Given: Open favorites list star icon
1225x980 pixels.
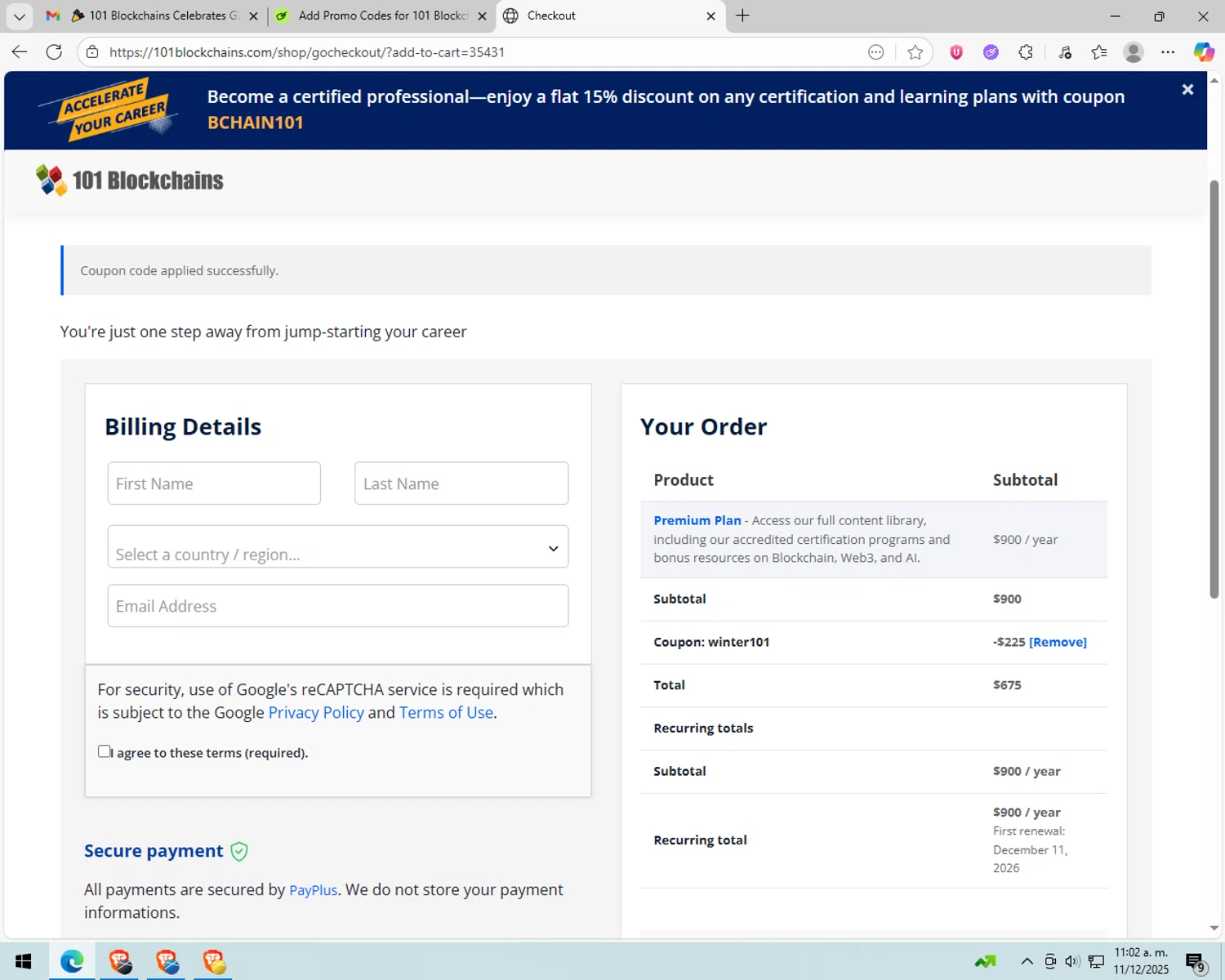Looking at the screenshot, I should click(1099, 52).
